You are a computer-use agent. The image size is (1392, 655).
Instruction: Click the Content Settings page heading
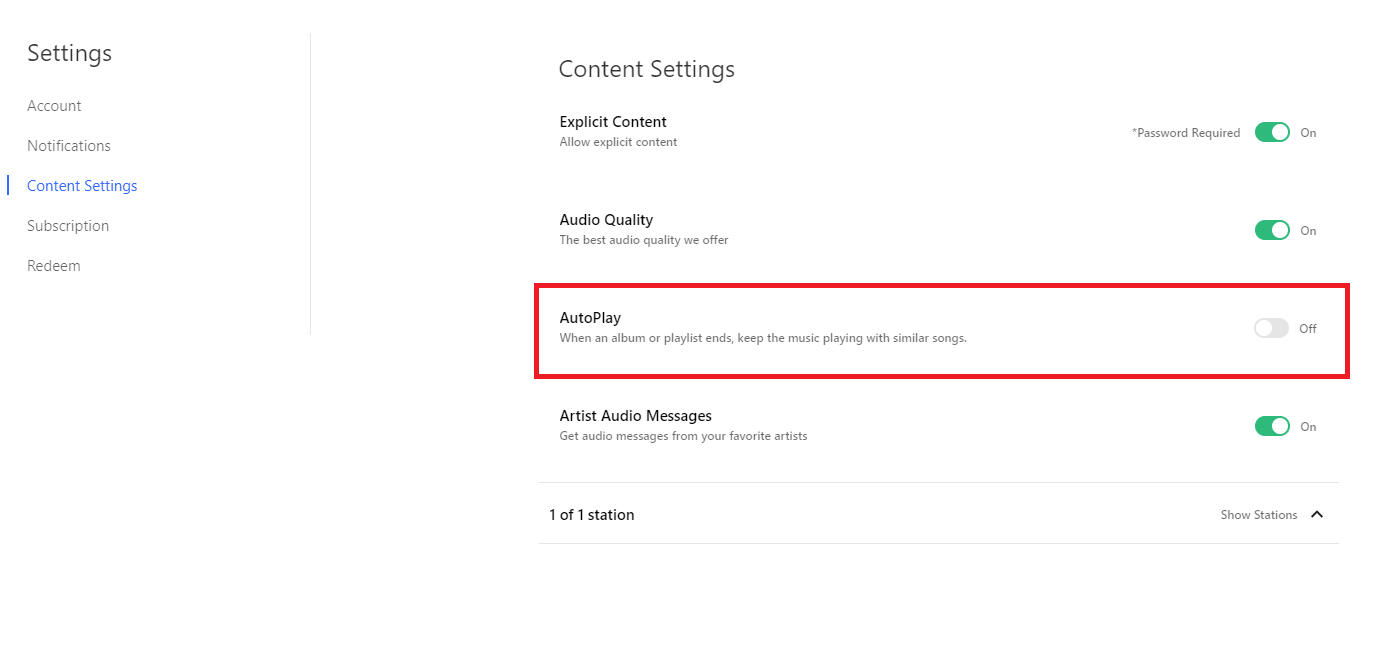646,69
